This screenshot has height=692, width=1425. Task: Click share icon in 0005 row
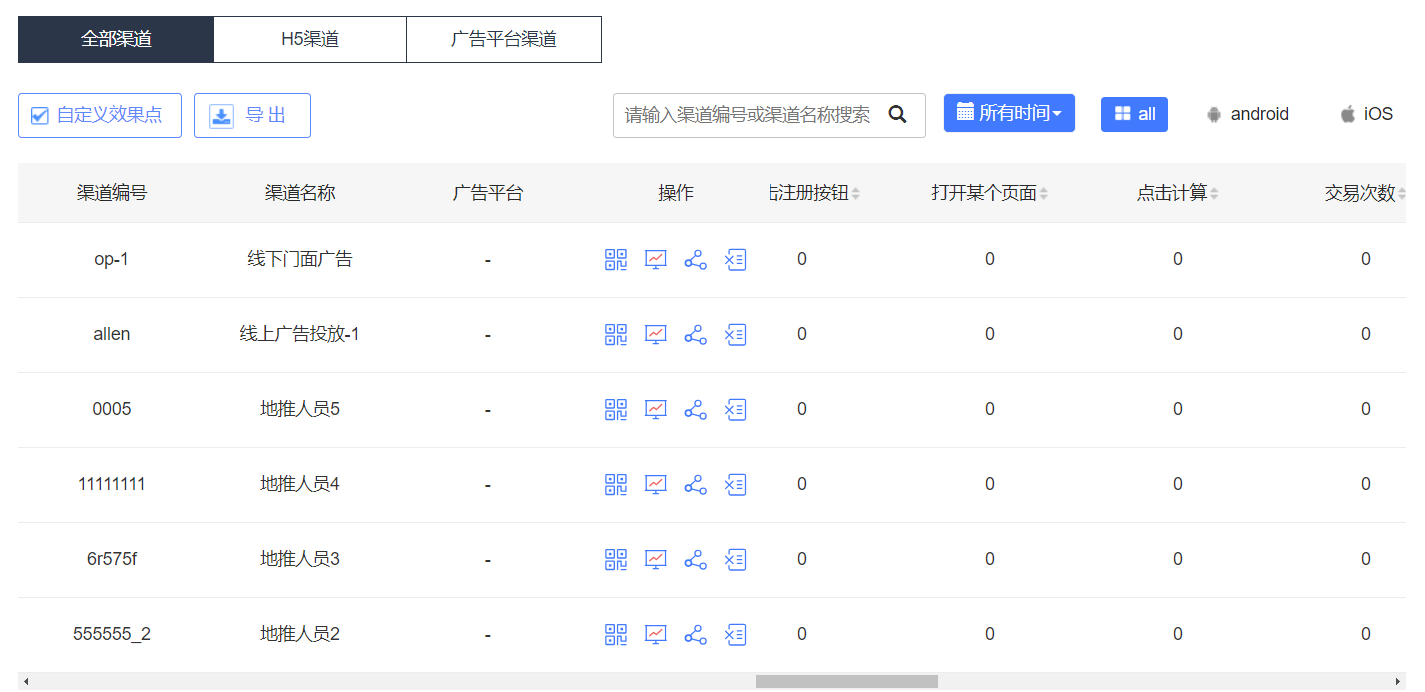point(695,410)
